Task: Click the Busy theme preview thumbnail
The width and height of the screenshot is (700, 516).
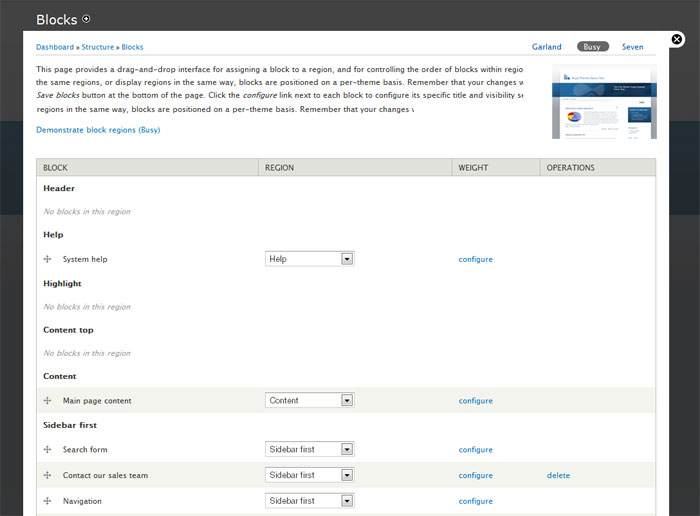Action: [x=604, y=102]
